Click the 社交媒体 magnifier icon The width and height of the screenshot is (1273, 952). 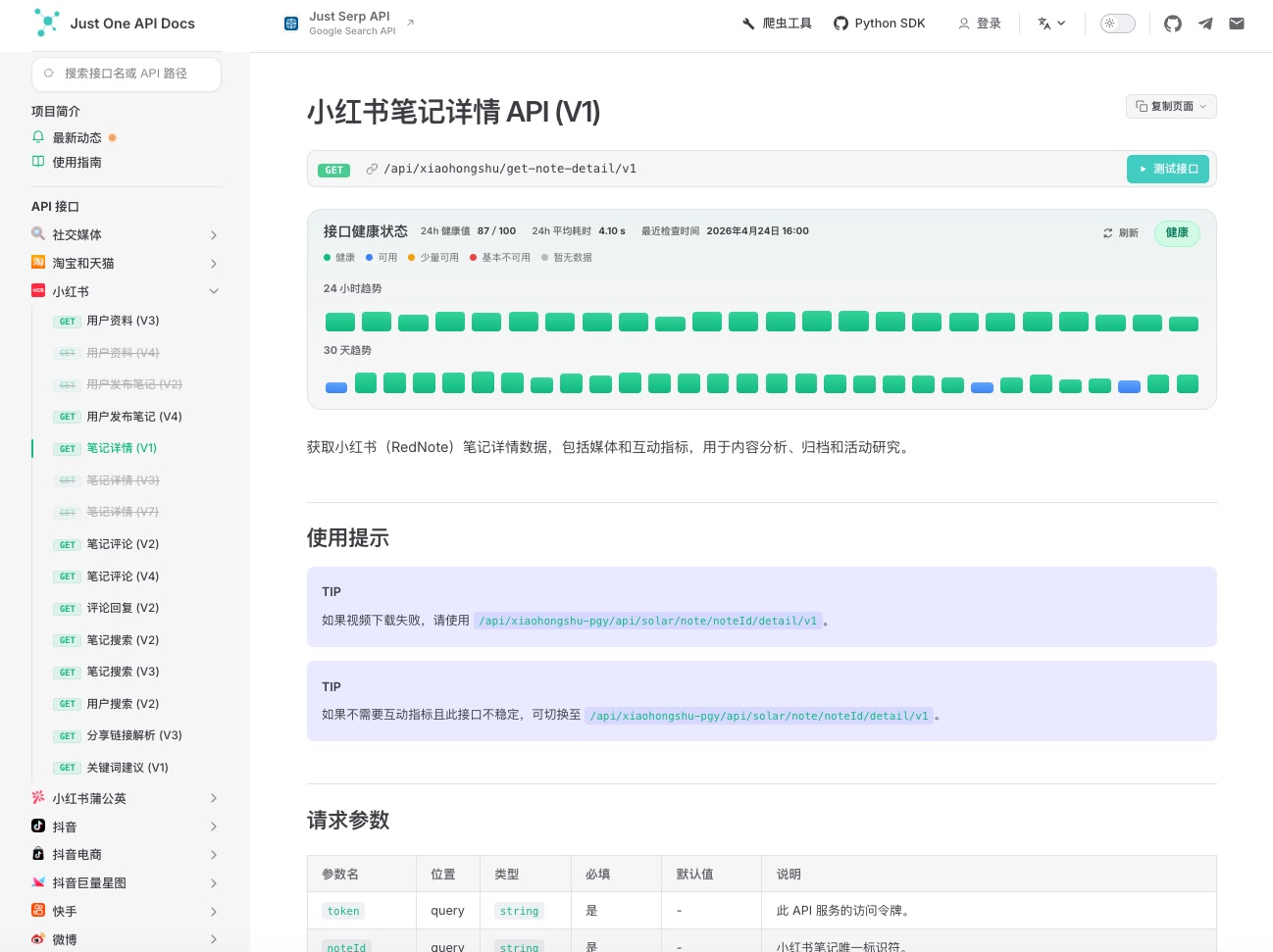pos(38,234)
